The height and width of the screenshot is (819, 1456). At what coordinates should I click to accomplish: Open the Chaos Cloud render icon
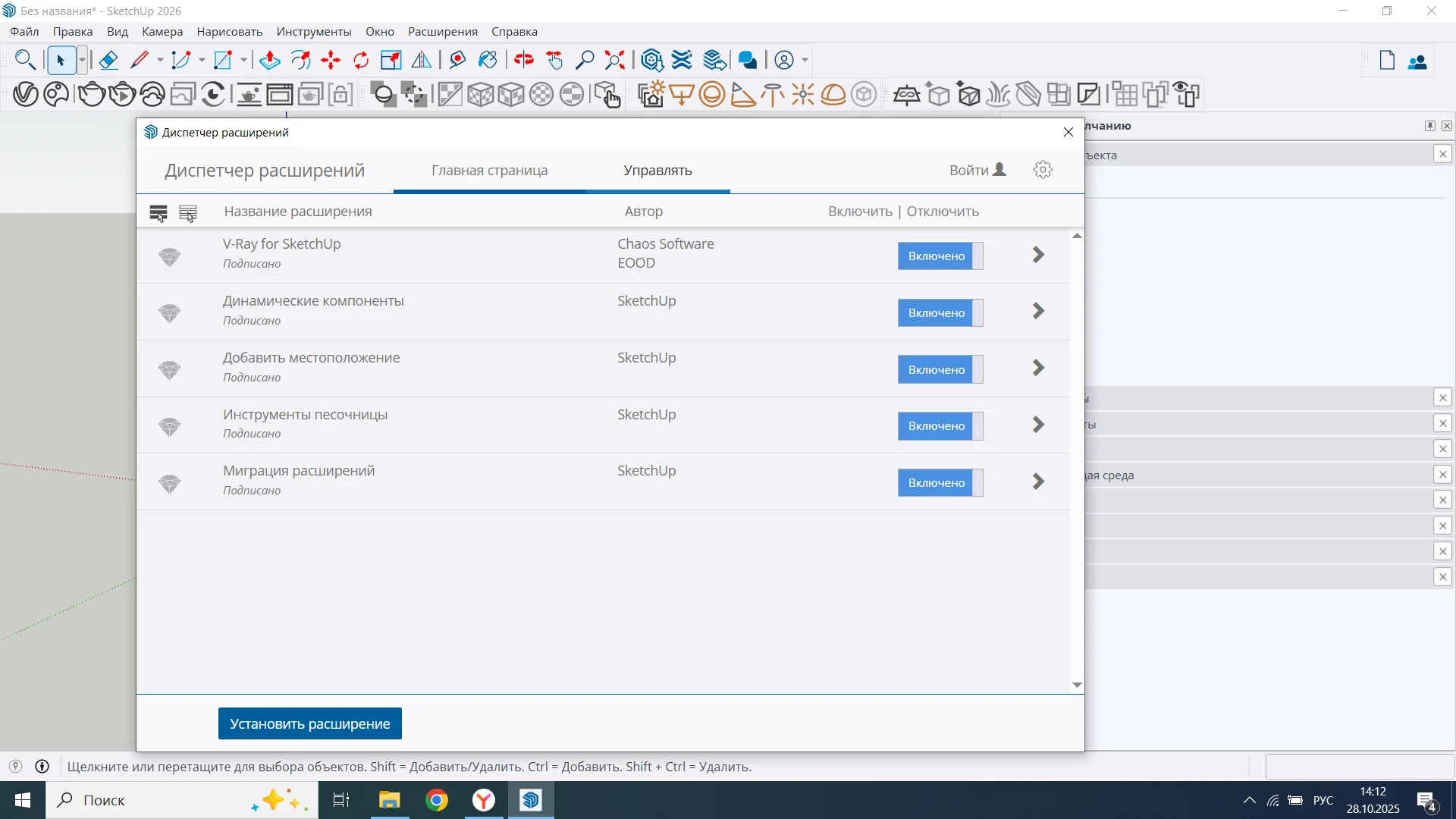[152, 95]
